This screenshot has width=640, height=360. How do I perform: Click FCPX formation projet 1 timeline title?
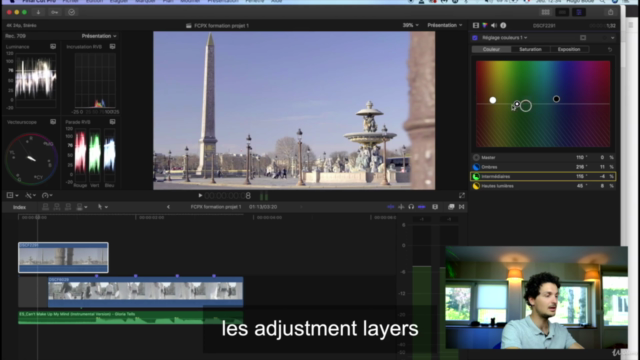(216, 207)
